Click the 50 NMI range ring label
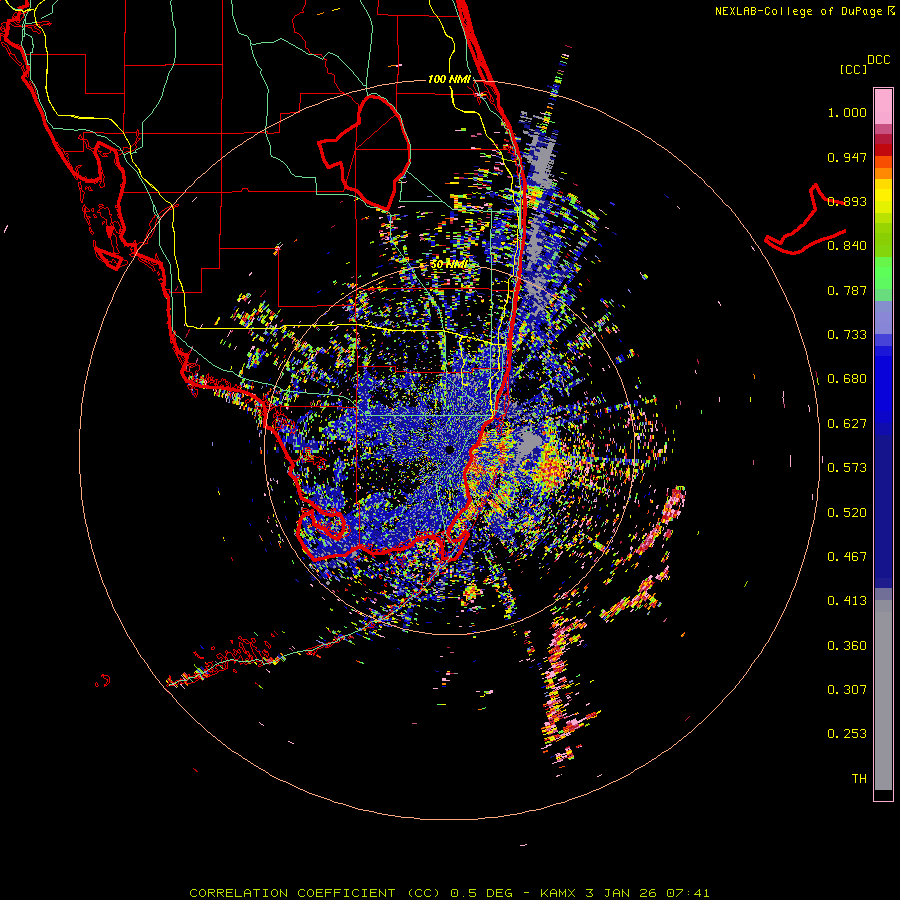The height and width of the screenshot is (900, 900). (449, 265)
